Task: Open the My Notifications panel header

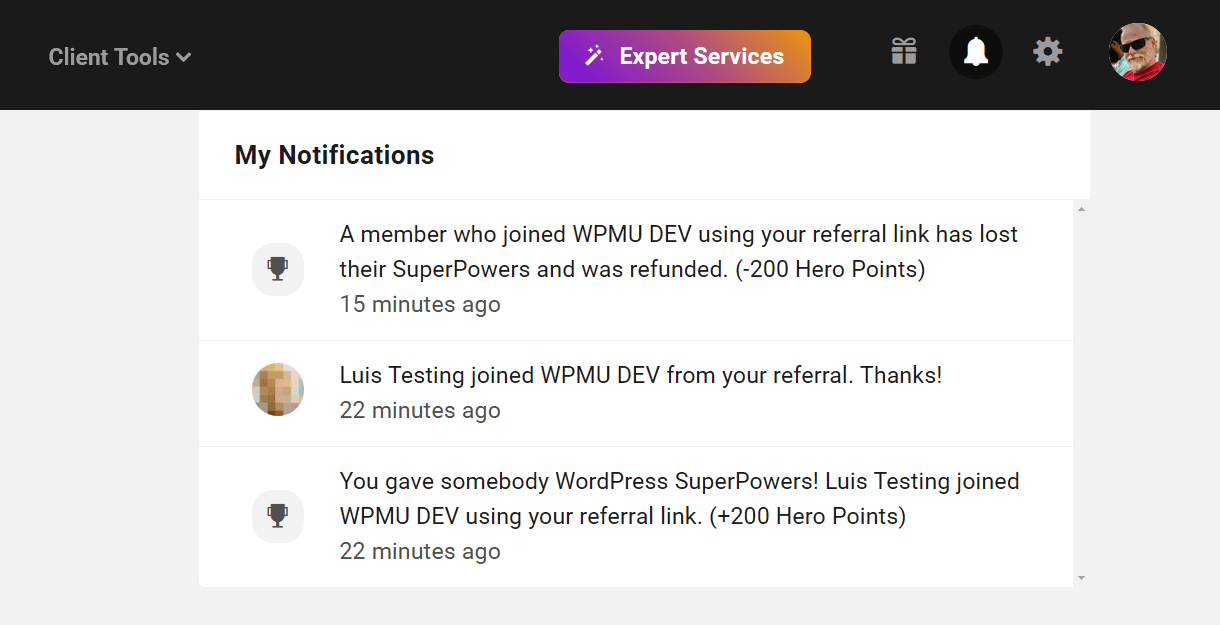Action: (334, 155)
